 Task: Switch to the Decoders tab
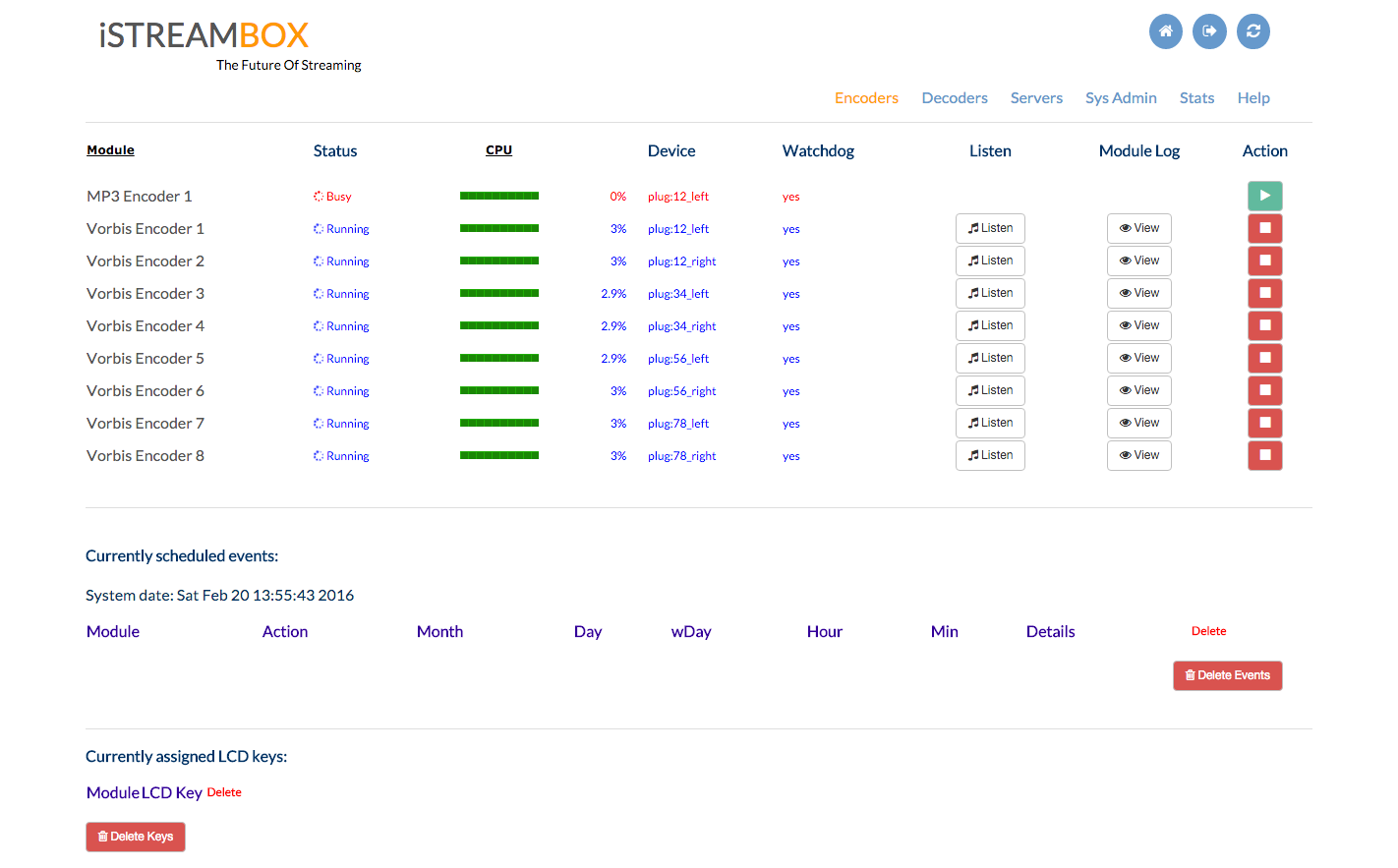955,97
